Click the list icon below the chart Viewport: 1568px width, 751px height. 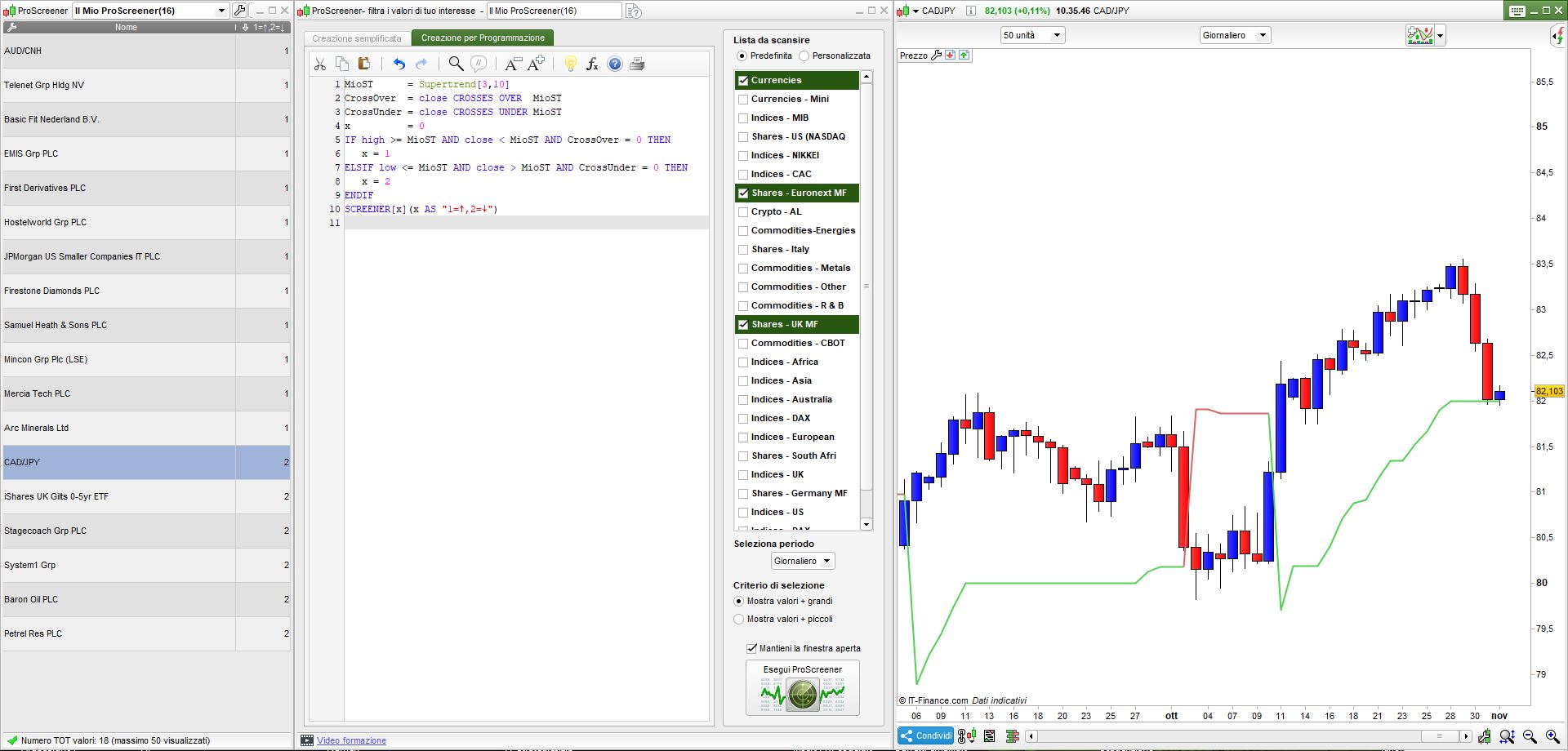(x=989, y=736)
